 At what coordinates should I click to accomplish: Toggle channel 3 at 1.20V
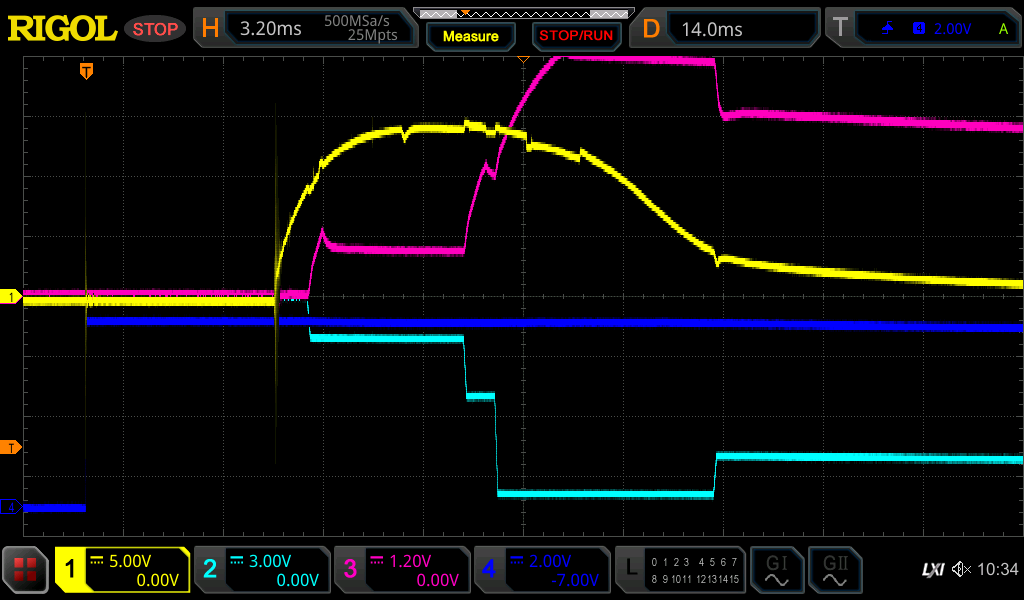coord(401,570)
